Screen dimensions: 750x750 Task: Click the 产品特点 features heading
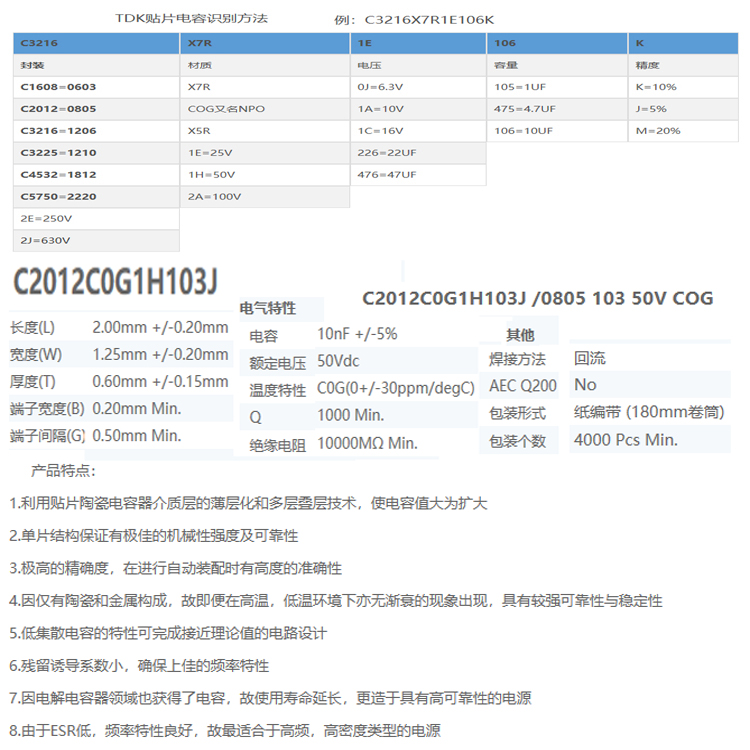[x=65, y=471]
